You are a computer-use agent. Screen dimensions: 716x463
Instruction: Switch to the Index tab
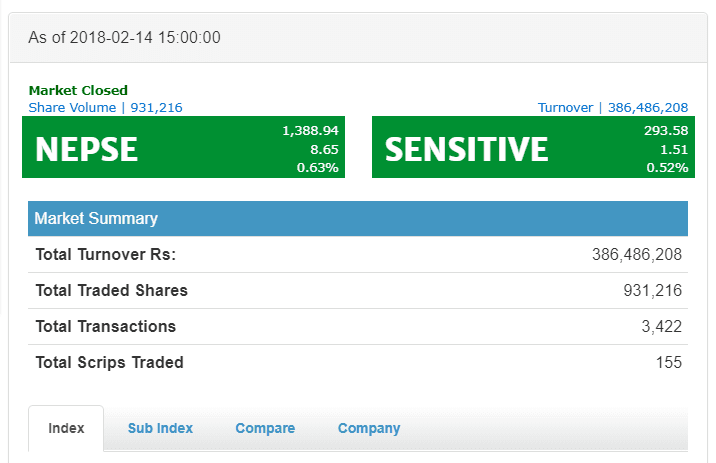click(x=66, y=428)
